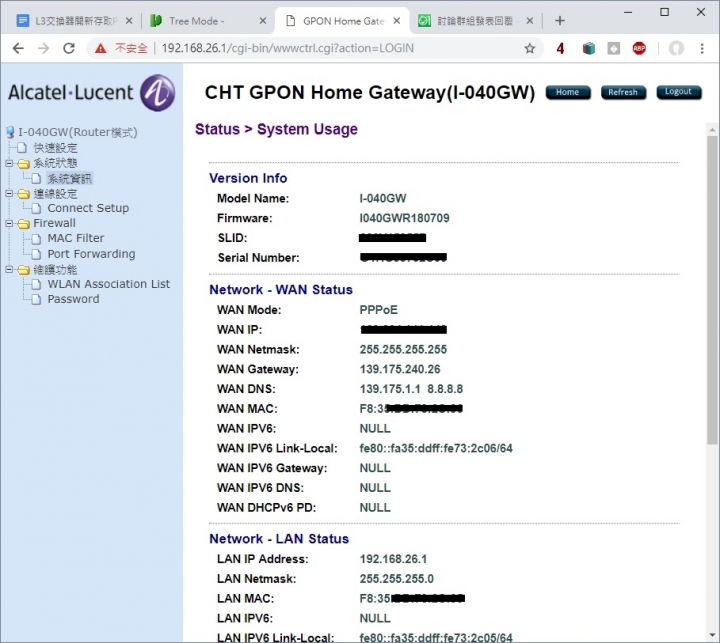Image resolution: width=720 pixels, height=643 pixels.
Task: Click the Version Info heading
Action: 248,178
